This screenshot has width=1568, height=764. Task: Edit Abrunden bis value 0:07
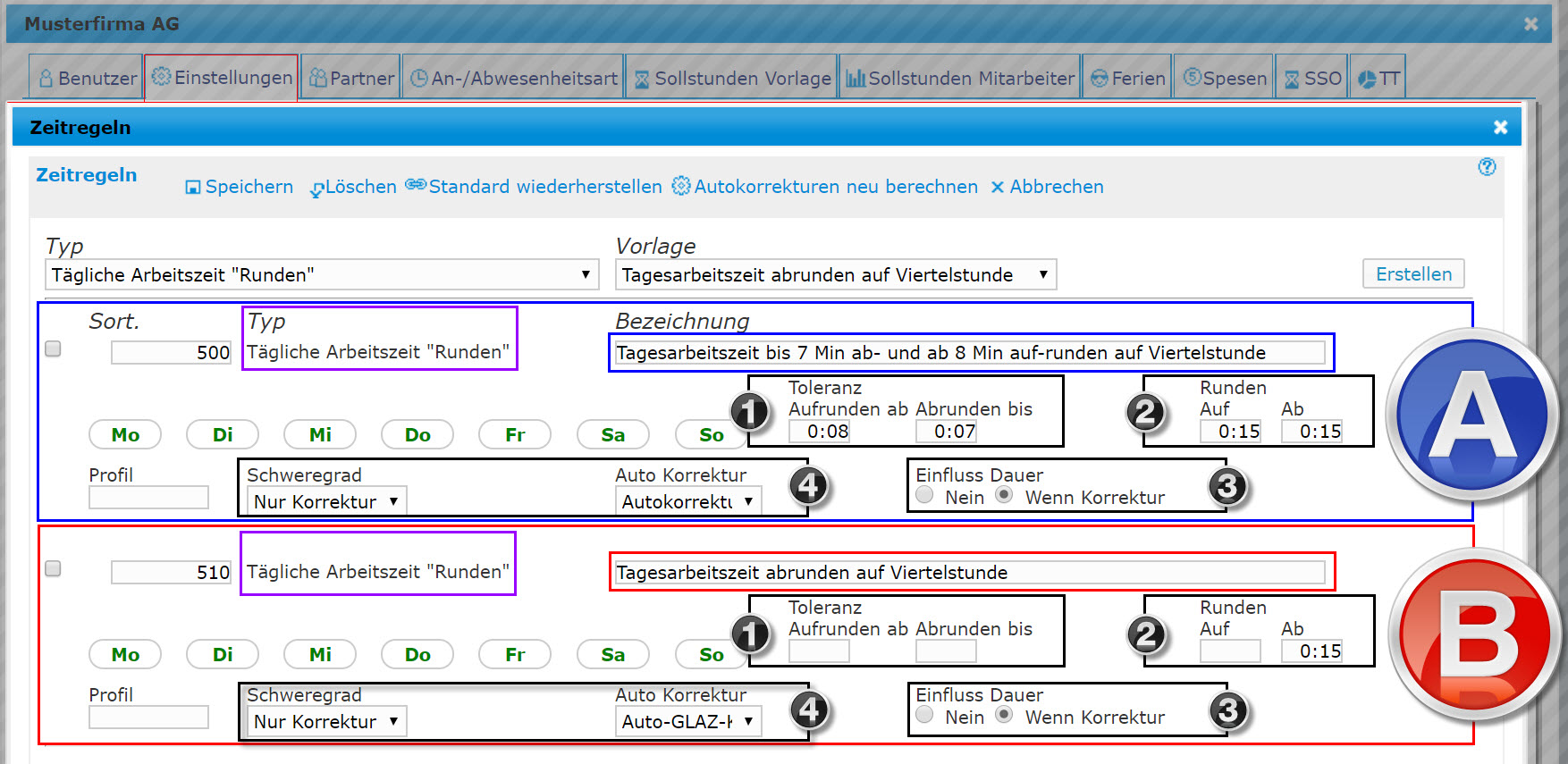click(x=946, y=431)
